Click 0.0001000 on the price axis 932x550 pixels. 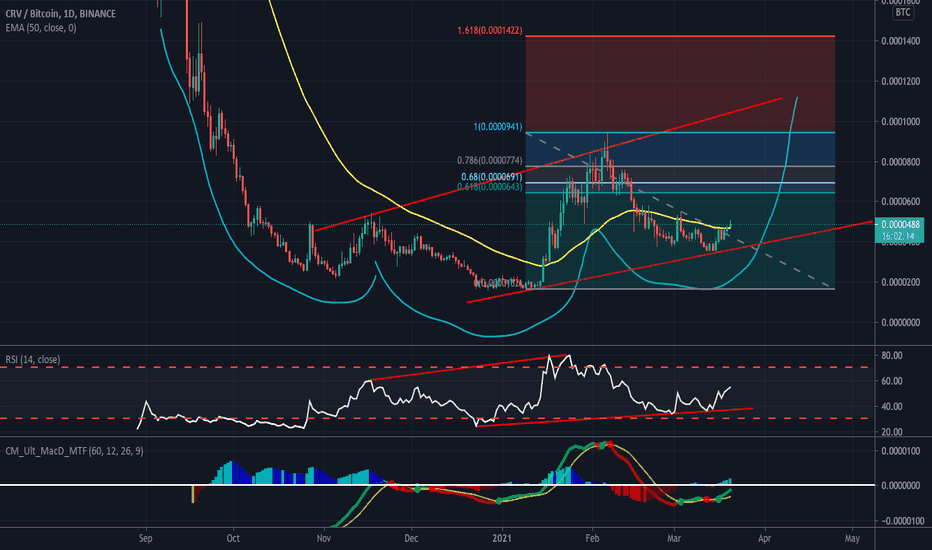(901, 121)
